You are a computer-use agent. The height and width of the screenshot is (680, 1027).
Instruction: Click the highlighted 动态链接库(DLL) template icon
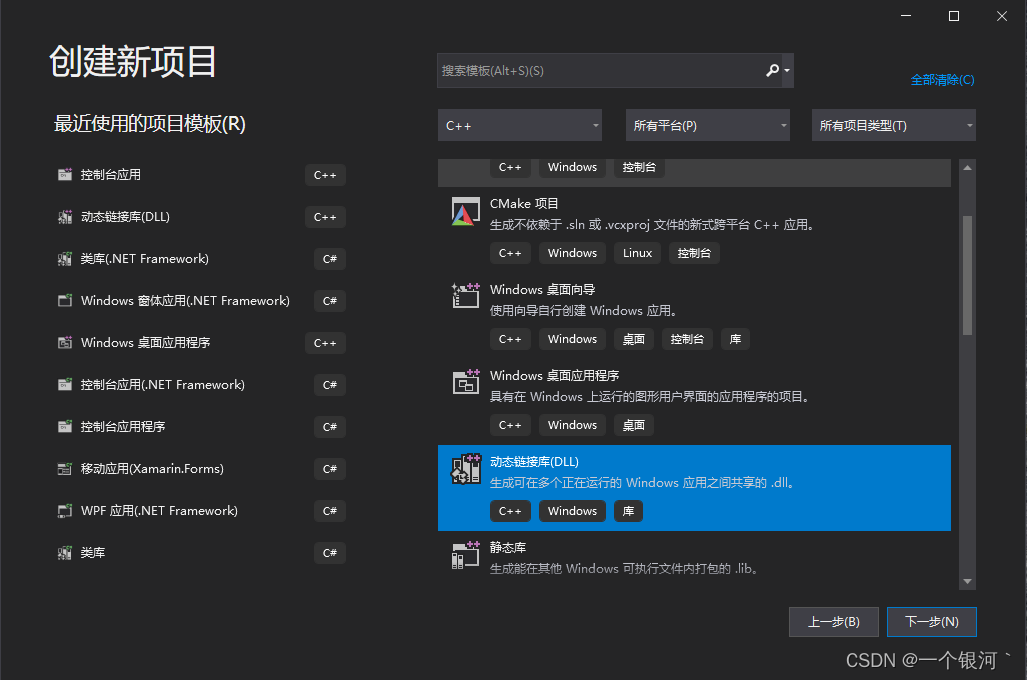tap(466, 468)
